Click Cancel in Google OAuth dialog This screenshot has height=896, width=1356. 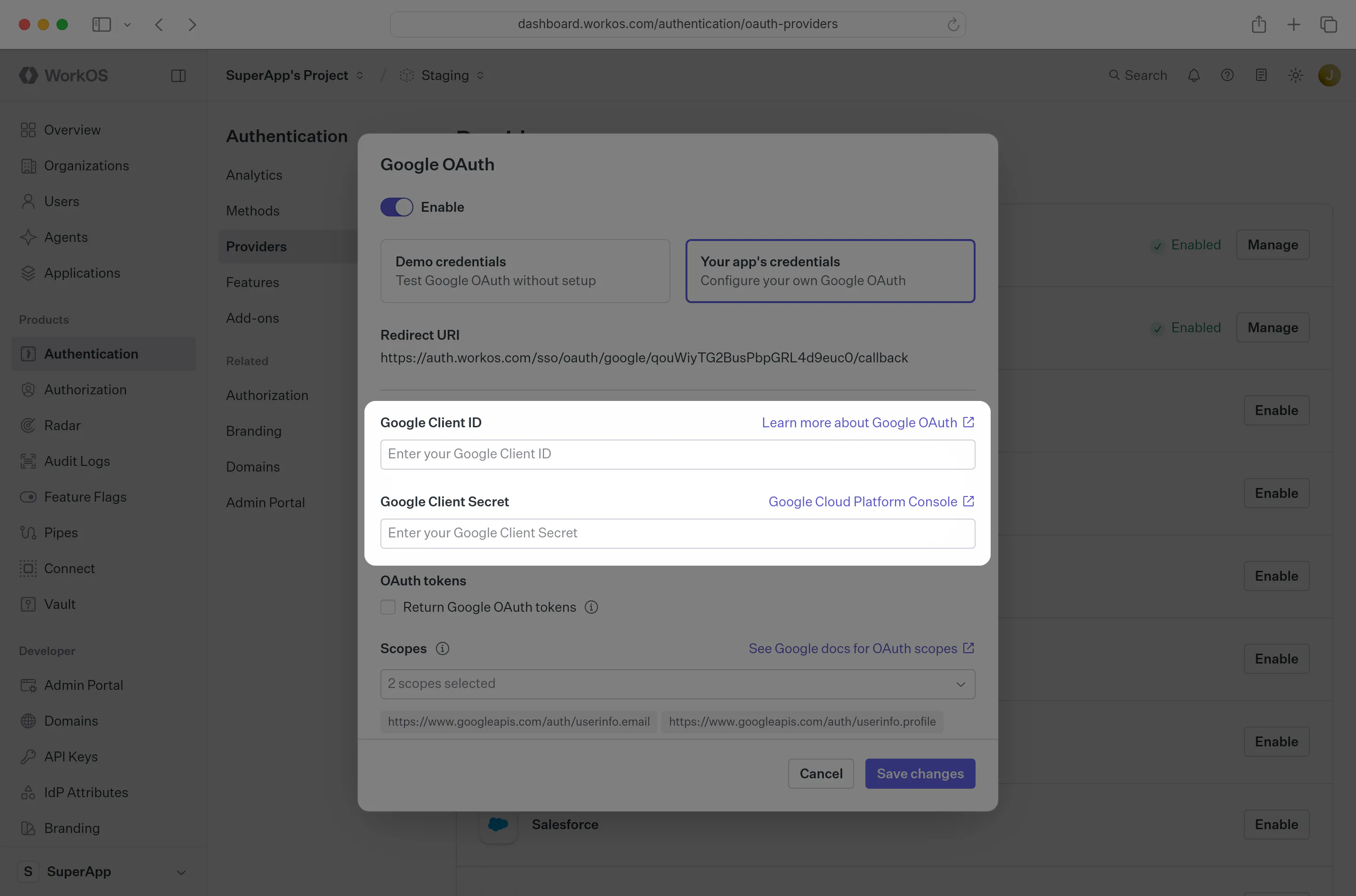pos(821,774)
